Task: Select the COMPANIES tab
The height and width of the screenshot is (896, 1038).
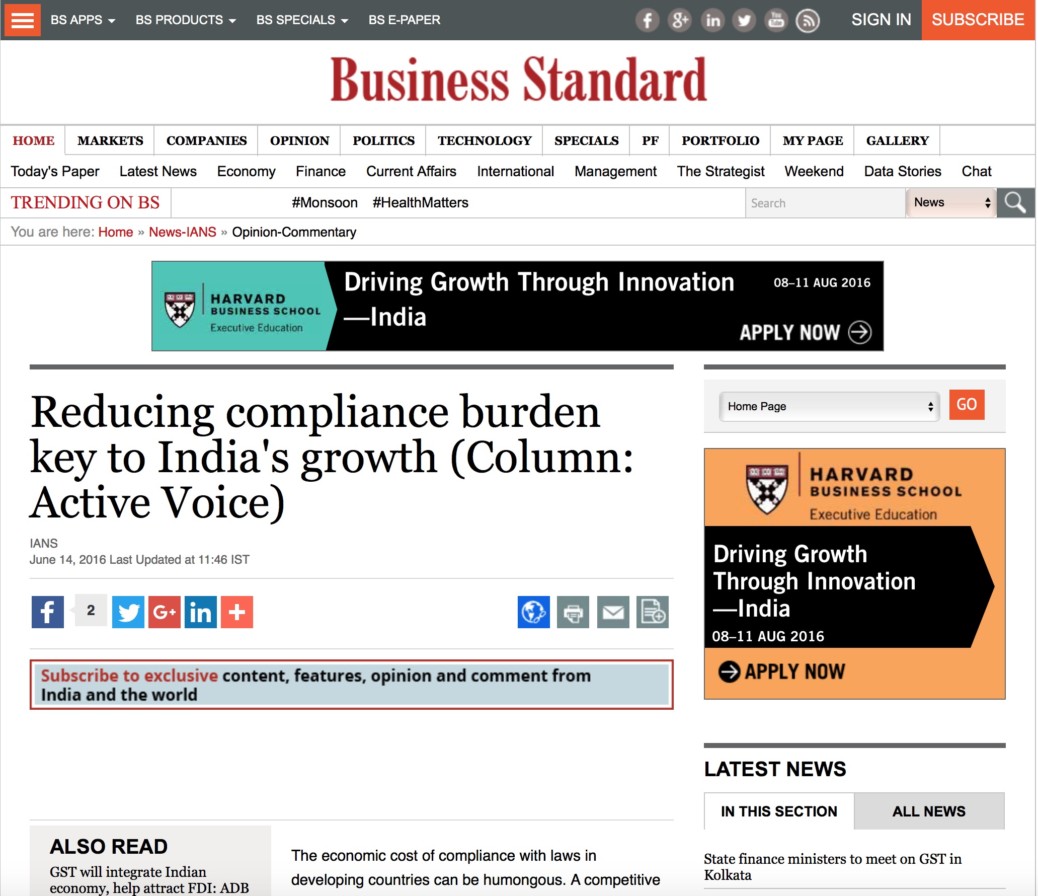Action: pos(207,140)
